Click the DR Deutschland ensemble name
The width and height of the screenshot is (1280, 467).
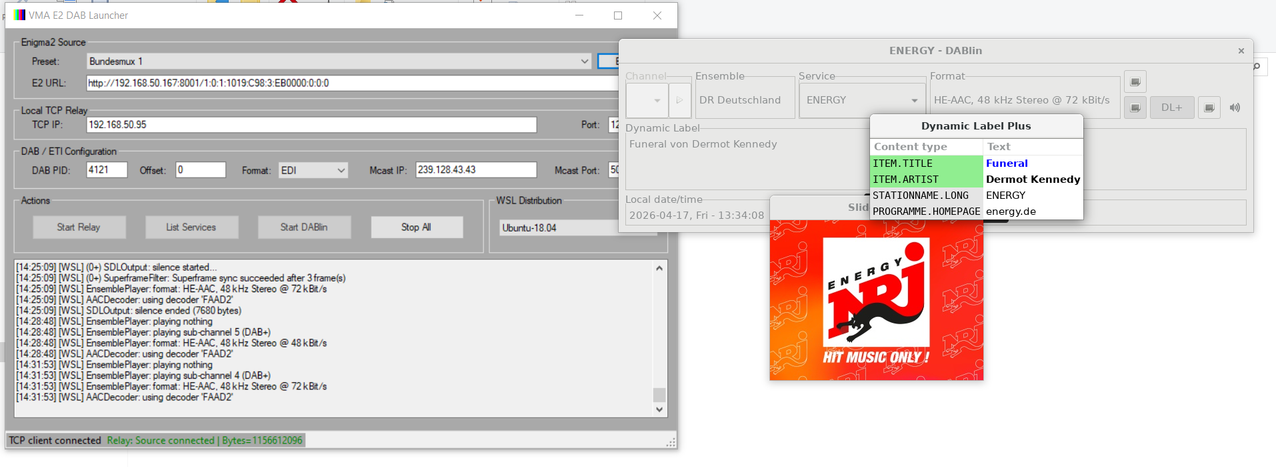740,100
